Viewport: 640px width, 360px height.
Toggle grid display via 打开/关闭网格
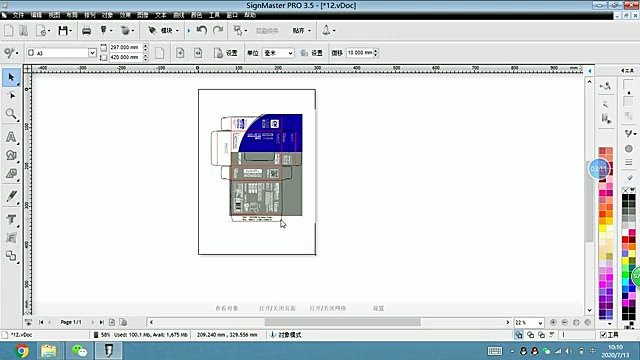pos(328,308)
